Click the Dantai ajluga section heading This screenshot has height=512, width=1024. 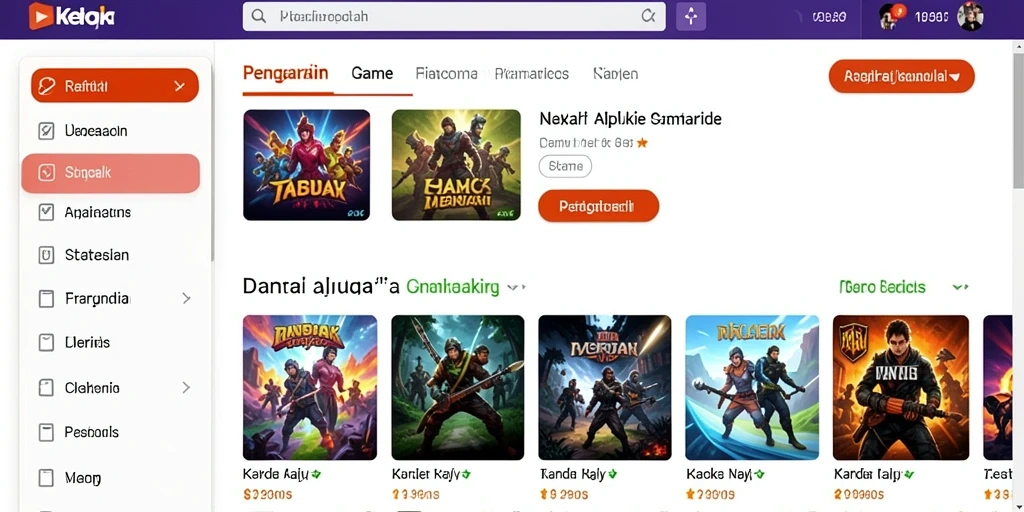(321, 287)
